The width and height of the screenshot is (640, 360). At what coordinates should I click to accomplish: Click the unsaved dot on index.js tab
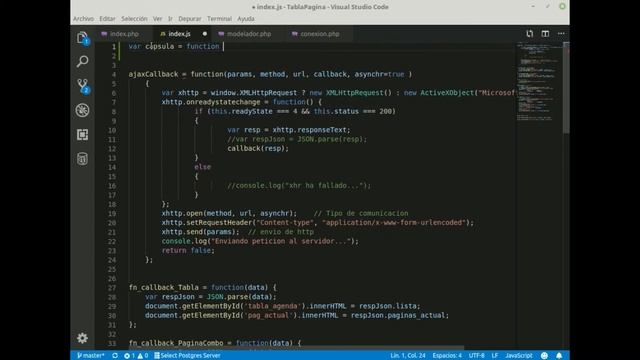[x=204, y=34]
